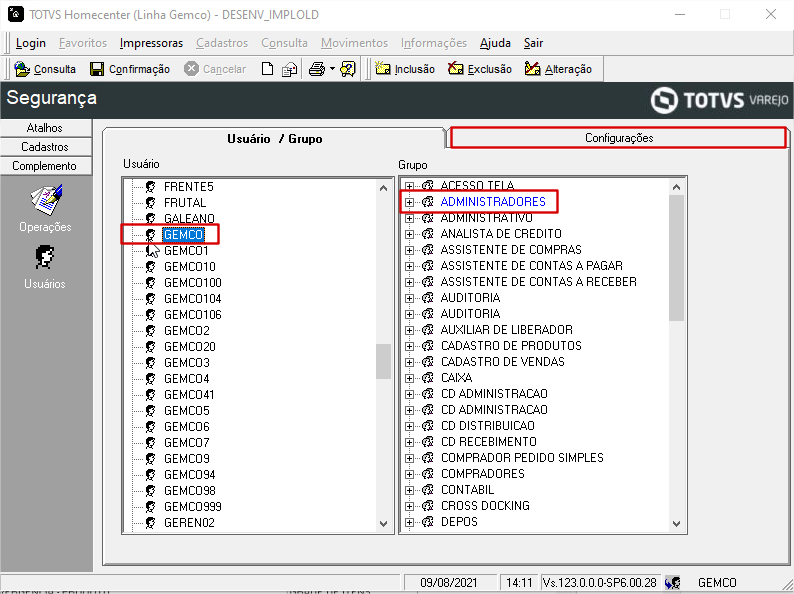Select user GEMCO1 in the list

(186, 251)
